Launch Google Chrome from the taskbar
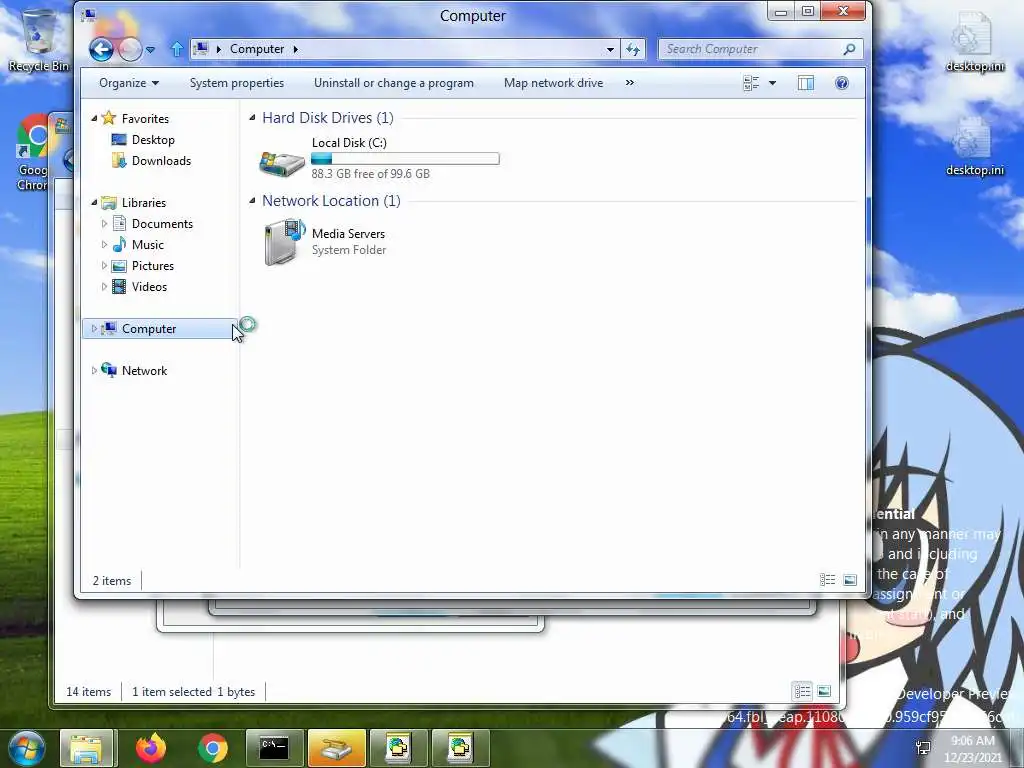 pos(212,748)
